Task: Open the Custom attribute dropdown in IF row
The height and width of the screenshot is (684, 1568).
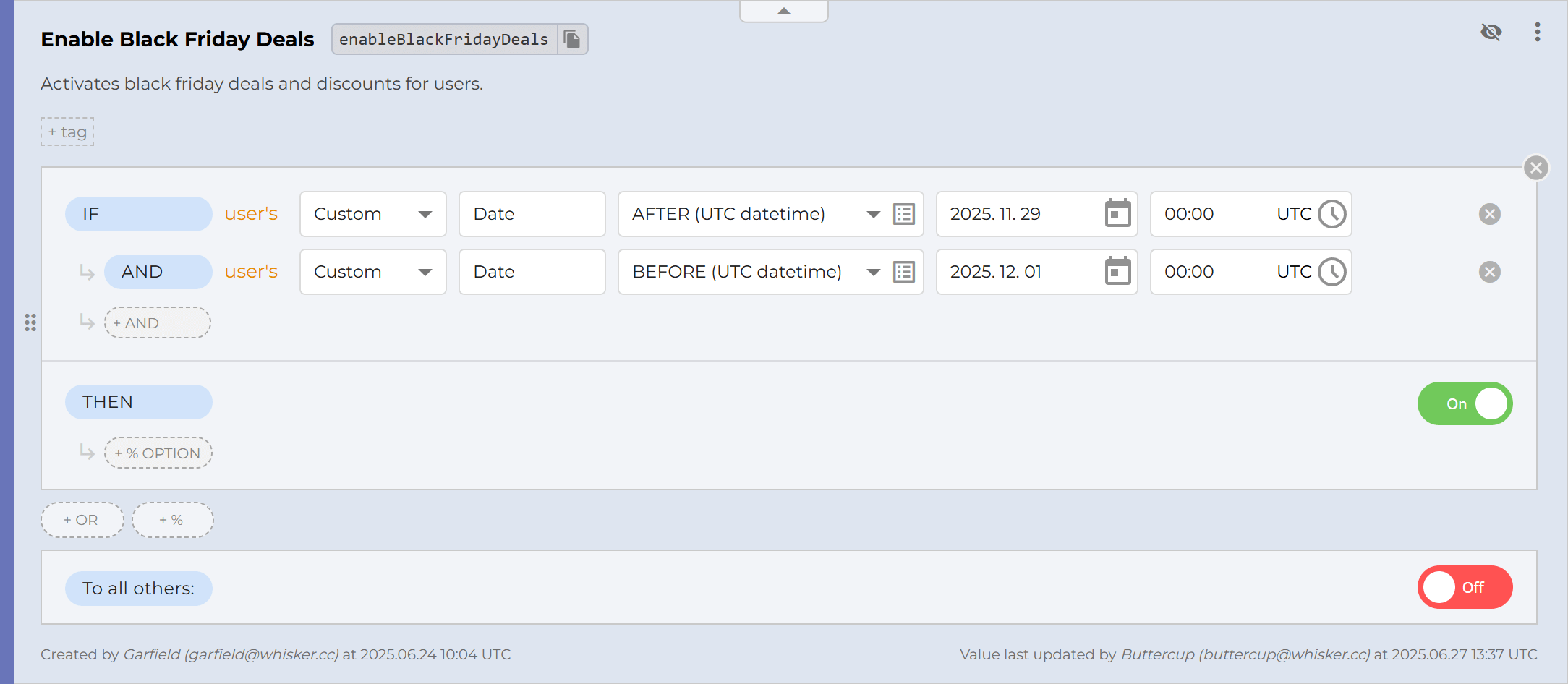Action: click(372, 214)
